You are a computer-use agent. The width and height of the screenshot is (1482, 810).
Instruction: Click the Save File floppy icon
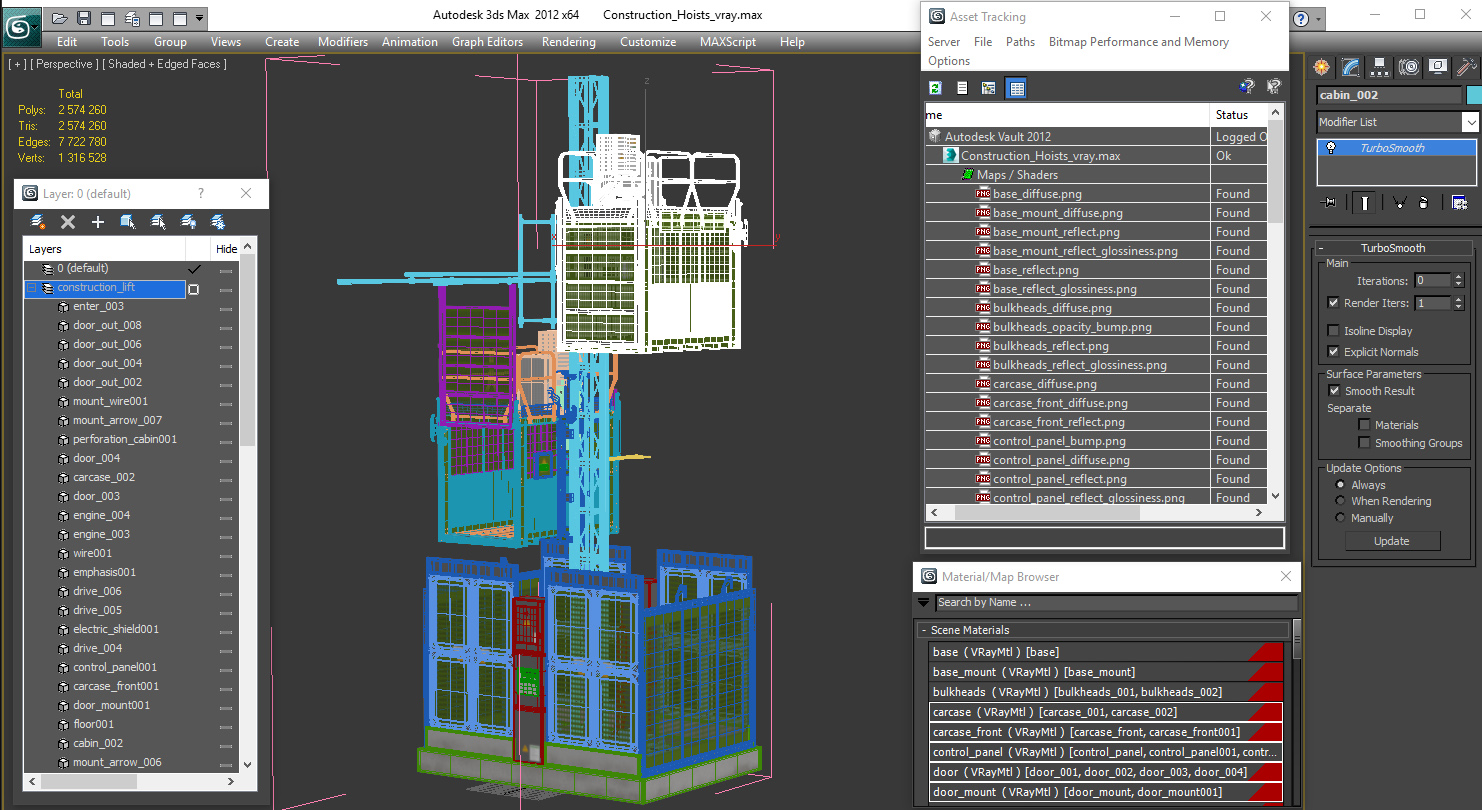(x=84, y=18)
